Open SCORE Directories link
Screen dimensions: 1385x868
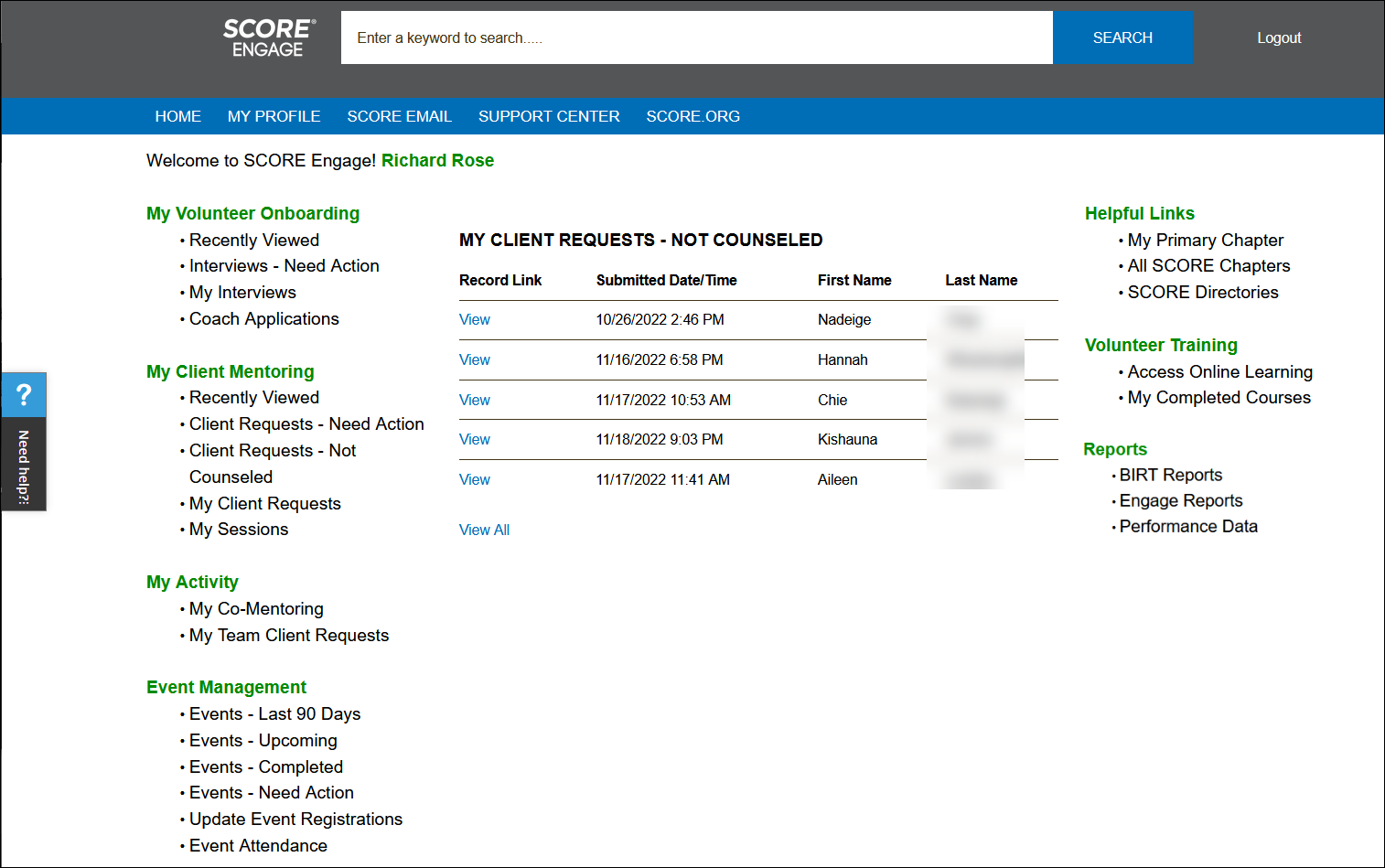1203,292
